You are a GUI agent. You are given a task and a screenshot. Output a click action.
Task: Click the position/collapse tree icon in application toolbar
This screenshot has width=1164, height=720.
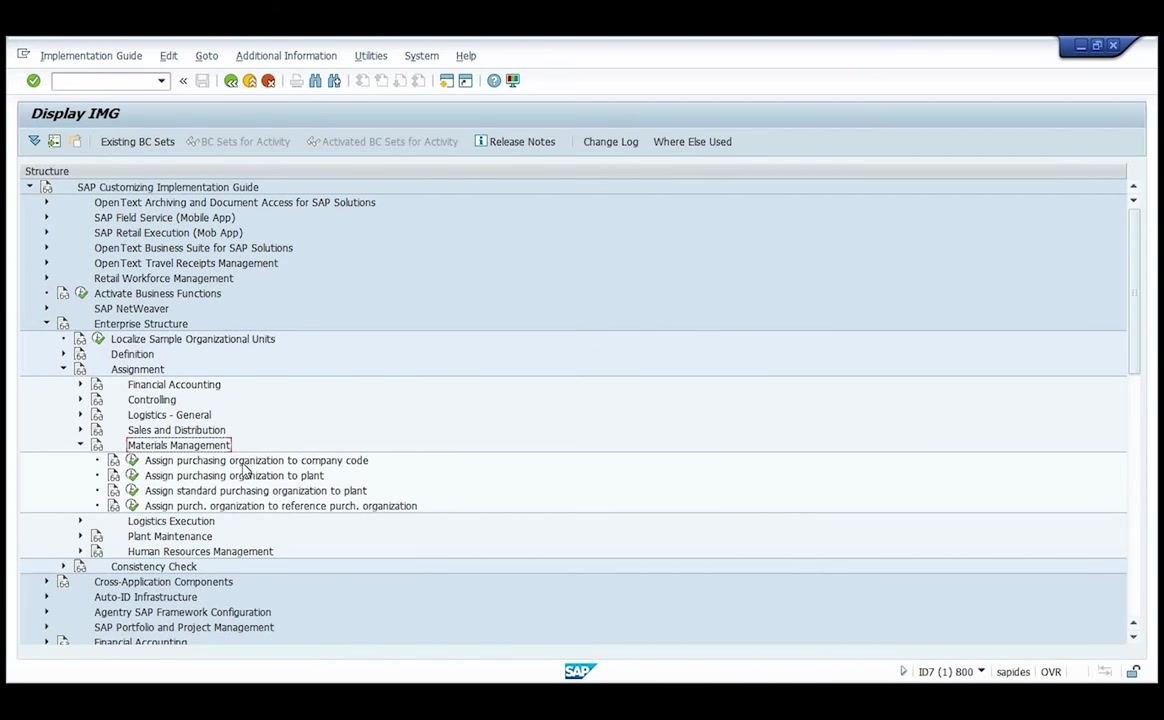click(54, 141)
